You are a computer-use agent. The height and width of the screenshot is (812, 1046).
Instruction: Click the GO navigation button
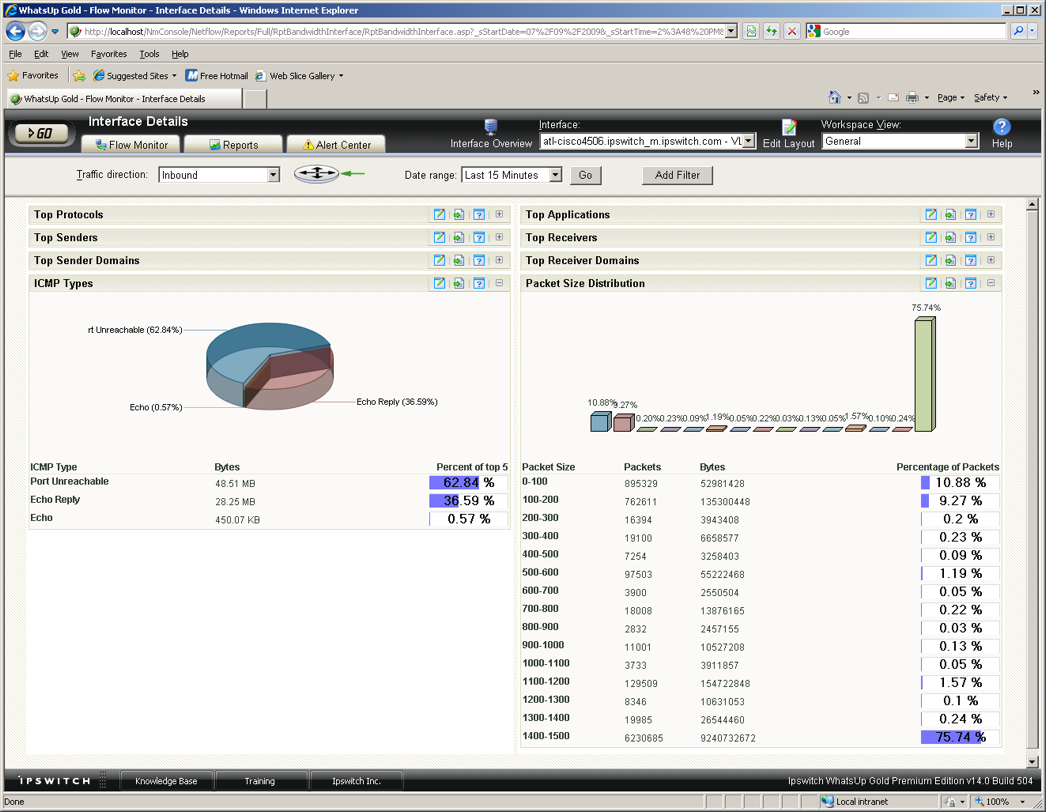click(41, 133)
